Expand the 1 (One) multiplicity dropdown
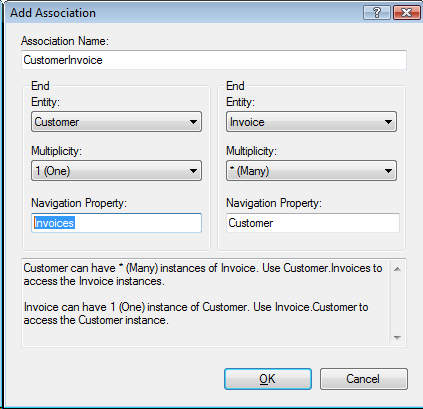Viewport: 423px width, 409px height. (116, 171)
